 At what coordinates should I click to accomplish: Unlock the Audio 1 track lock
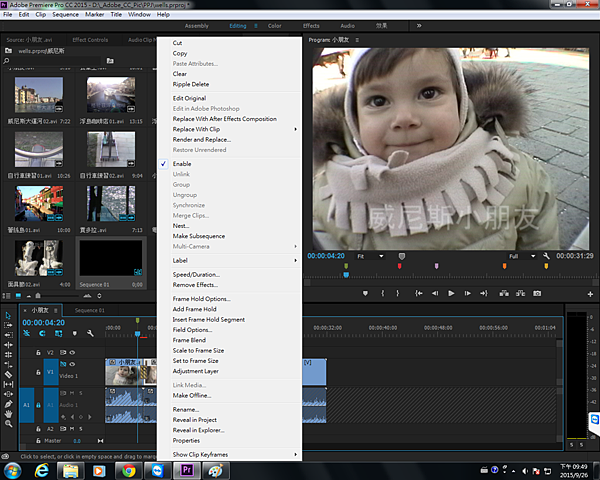(x=38, y=405)
